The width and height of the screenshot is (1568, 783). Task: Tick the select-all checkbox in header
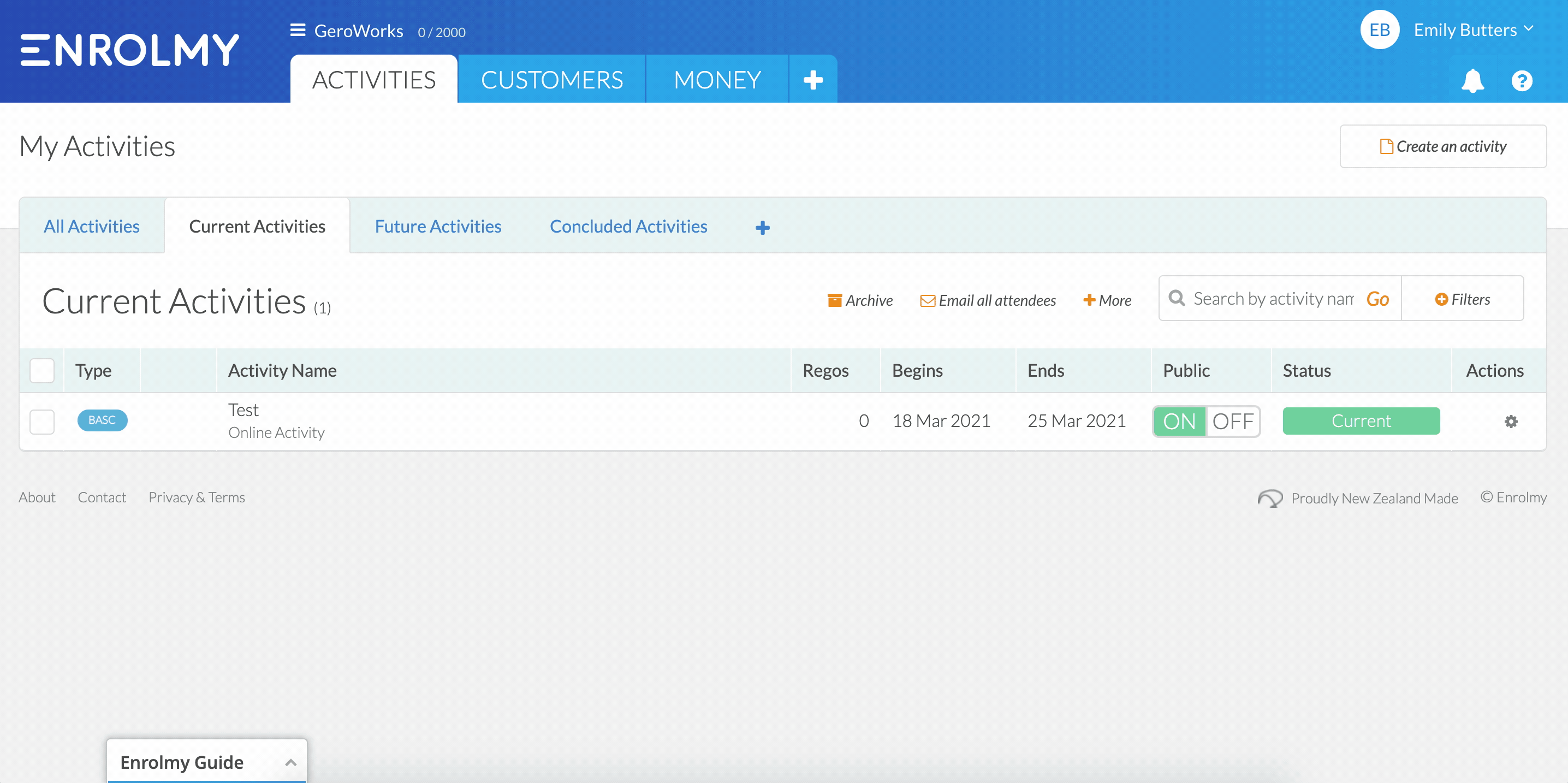(x=42, y=370)
